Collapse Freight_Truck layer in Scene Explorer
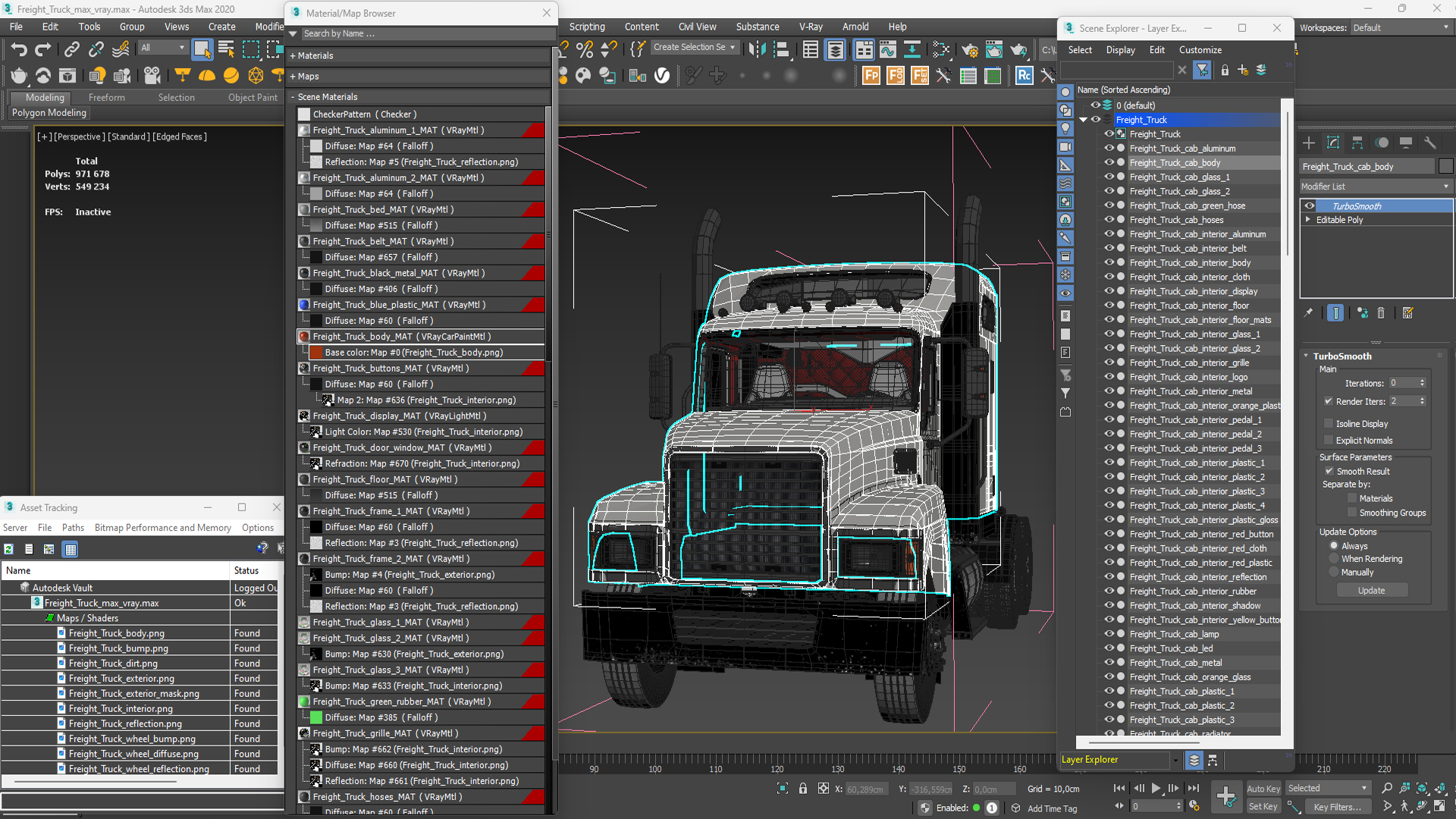This screenshot has width=1456, height=819. coord(1083,120)
